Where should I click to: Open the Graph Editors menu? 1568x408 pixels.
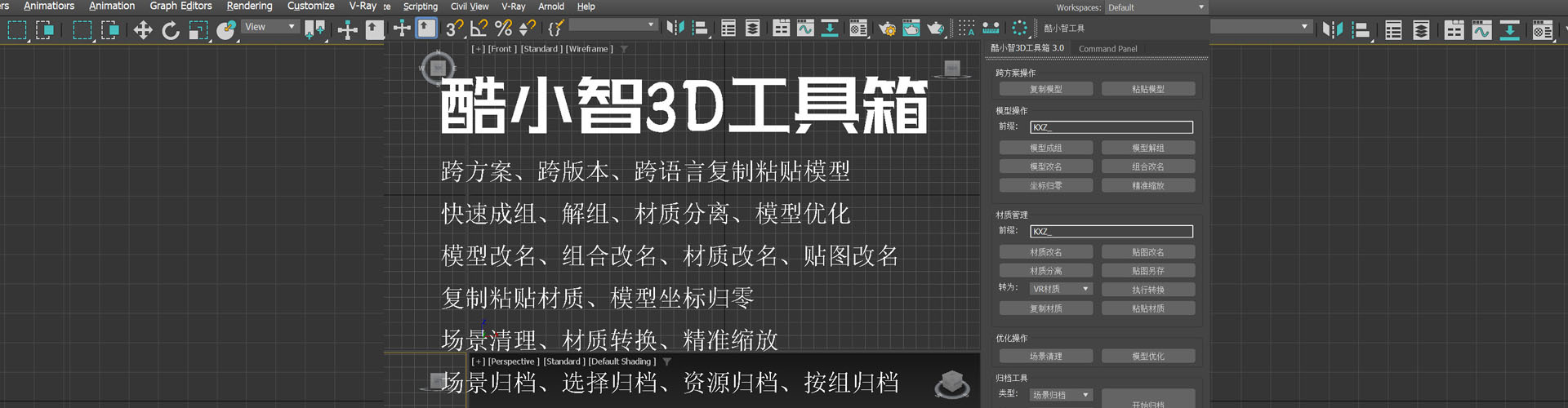point(180,6)
